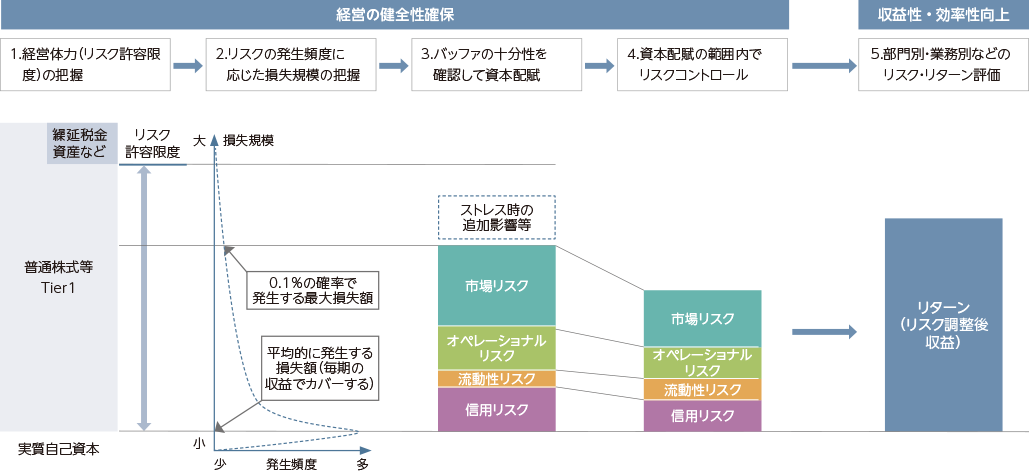Click the 繰延税金資産など label box
This screenshot has height=472, width=1029.
coord(75,143)
